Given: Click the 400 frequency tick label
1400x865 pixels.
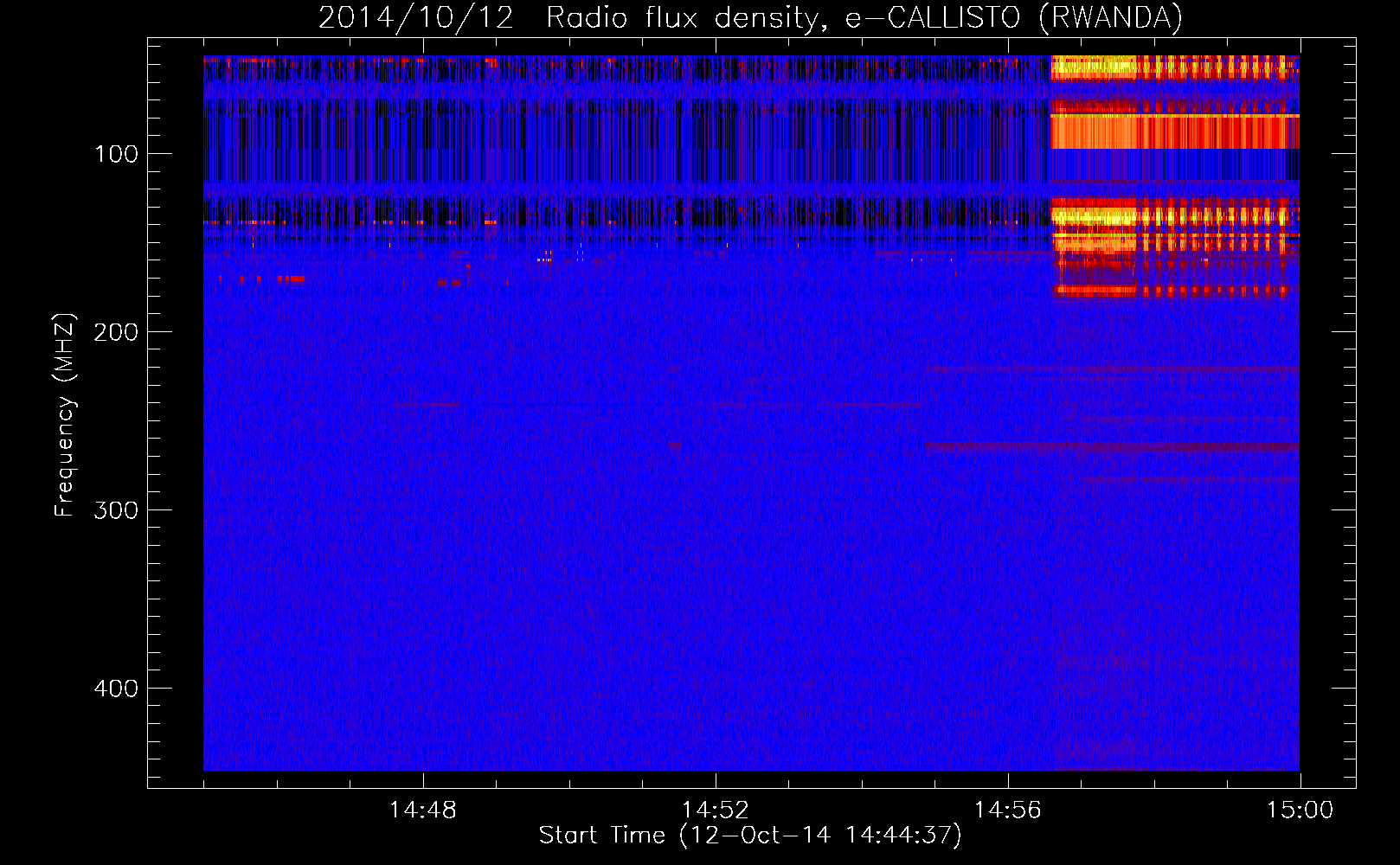Looking at the screenshot, I should click(116, 689).
